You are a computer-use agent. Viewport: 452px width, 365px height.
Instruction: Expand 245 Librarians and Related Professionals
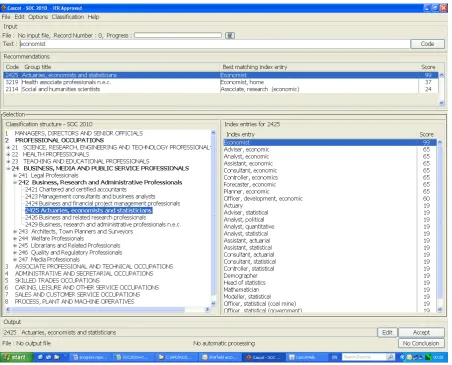click(x=15, y=245)
